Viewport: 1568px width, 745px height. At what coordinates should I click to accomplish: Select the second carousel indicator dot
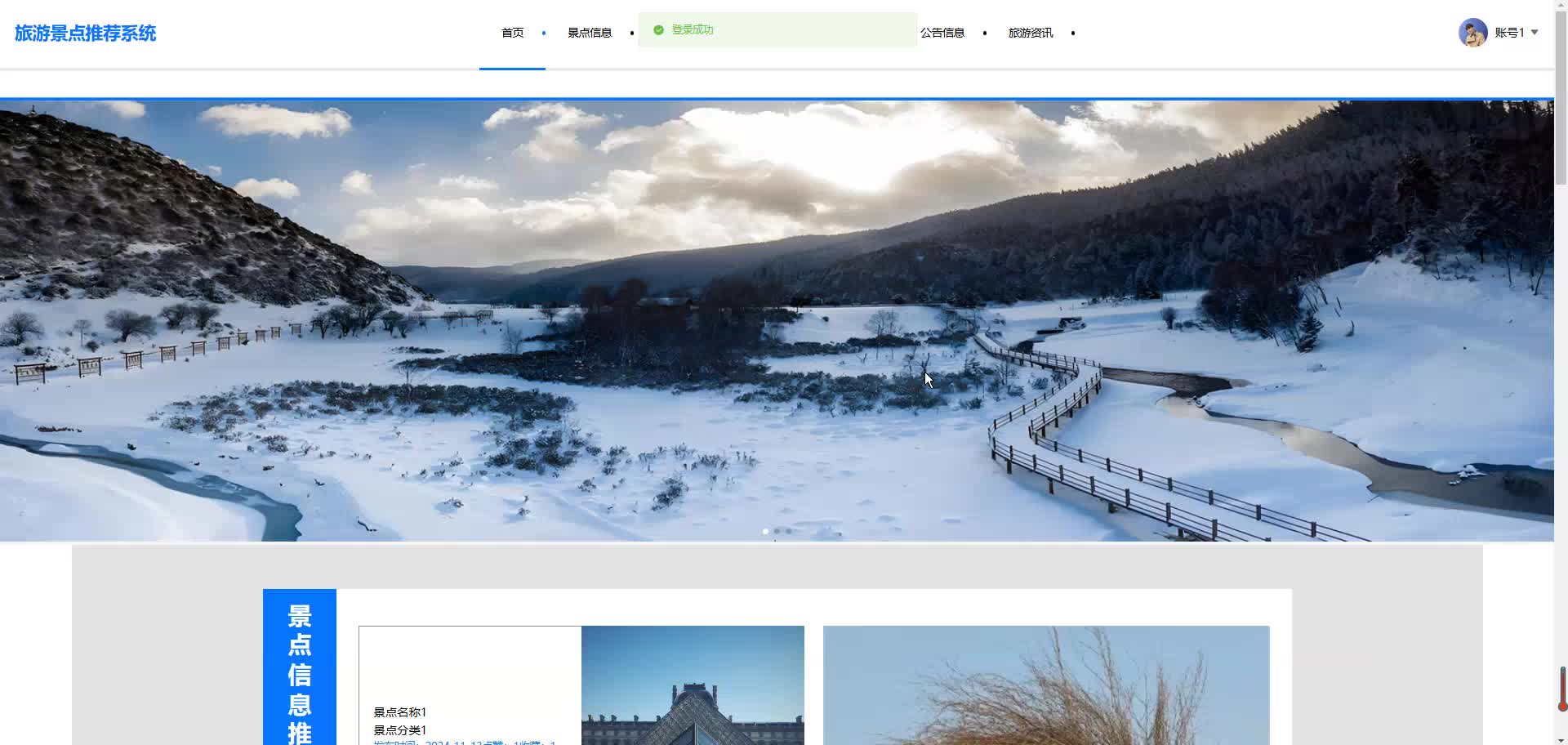pos(777,532)
